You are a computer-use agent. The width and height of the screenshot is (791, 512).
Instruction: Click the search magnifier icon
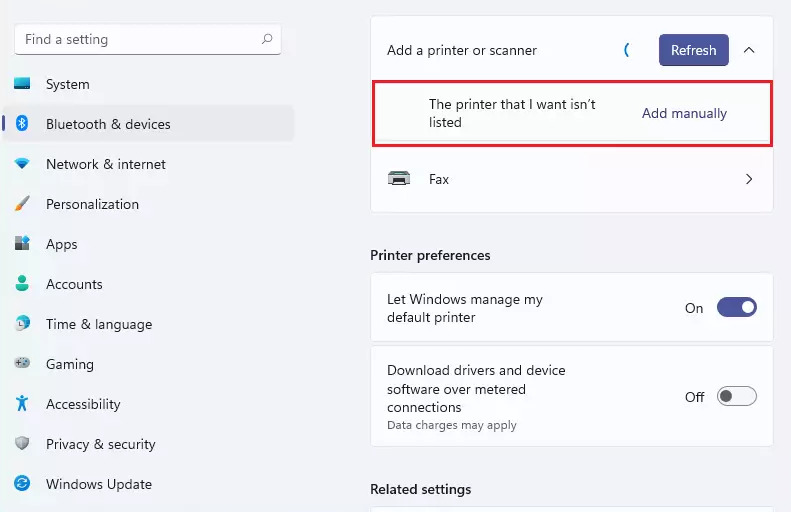[x=267, y=40]
